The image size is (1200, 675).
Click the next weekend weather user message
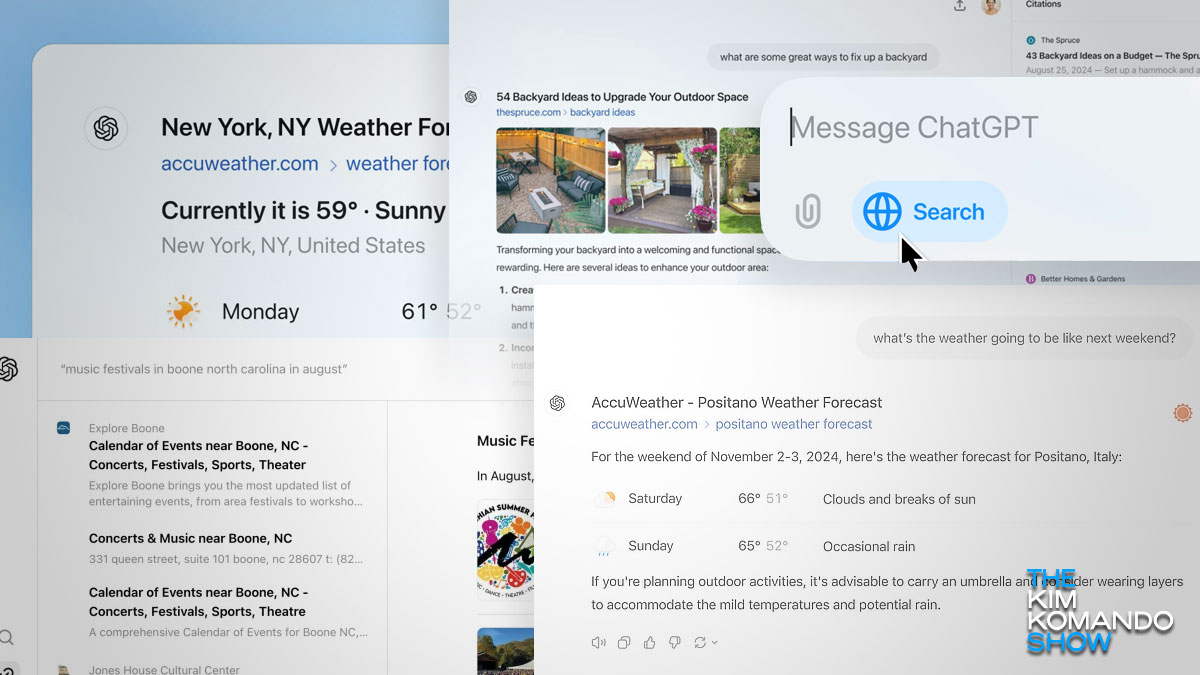(1024, 338)
